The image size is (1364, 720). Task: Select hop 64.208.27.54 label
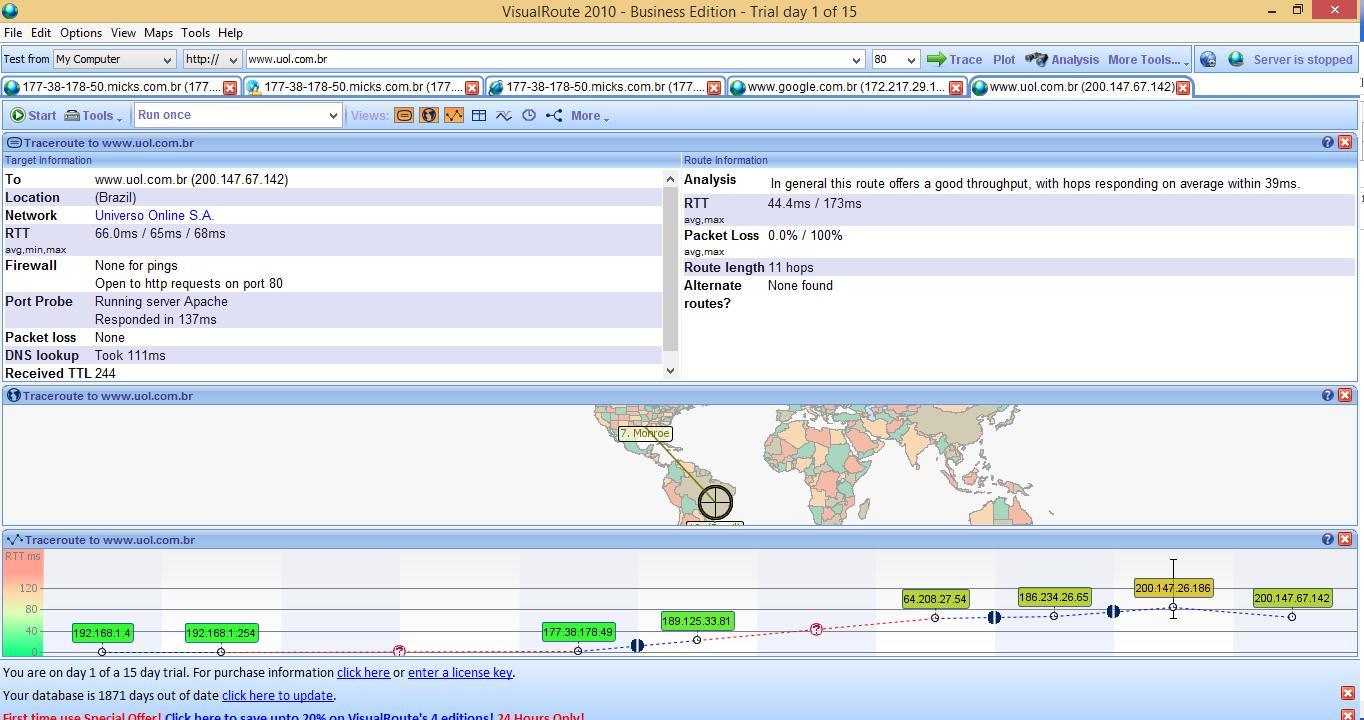935,599
